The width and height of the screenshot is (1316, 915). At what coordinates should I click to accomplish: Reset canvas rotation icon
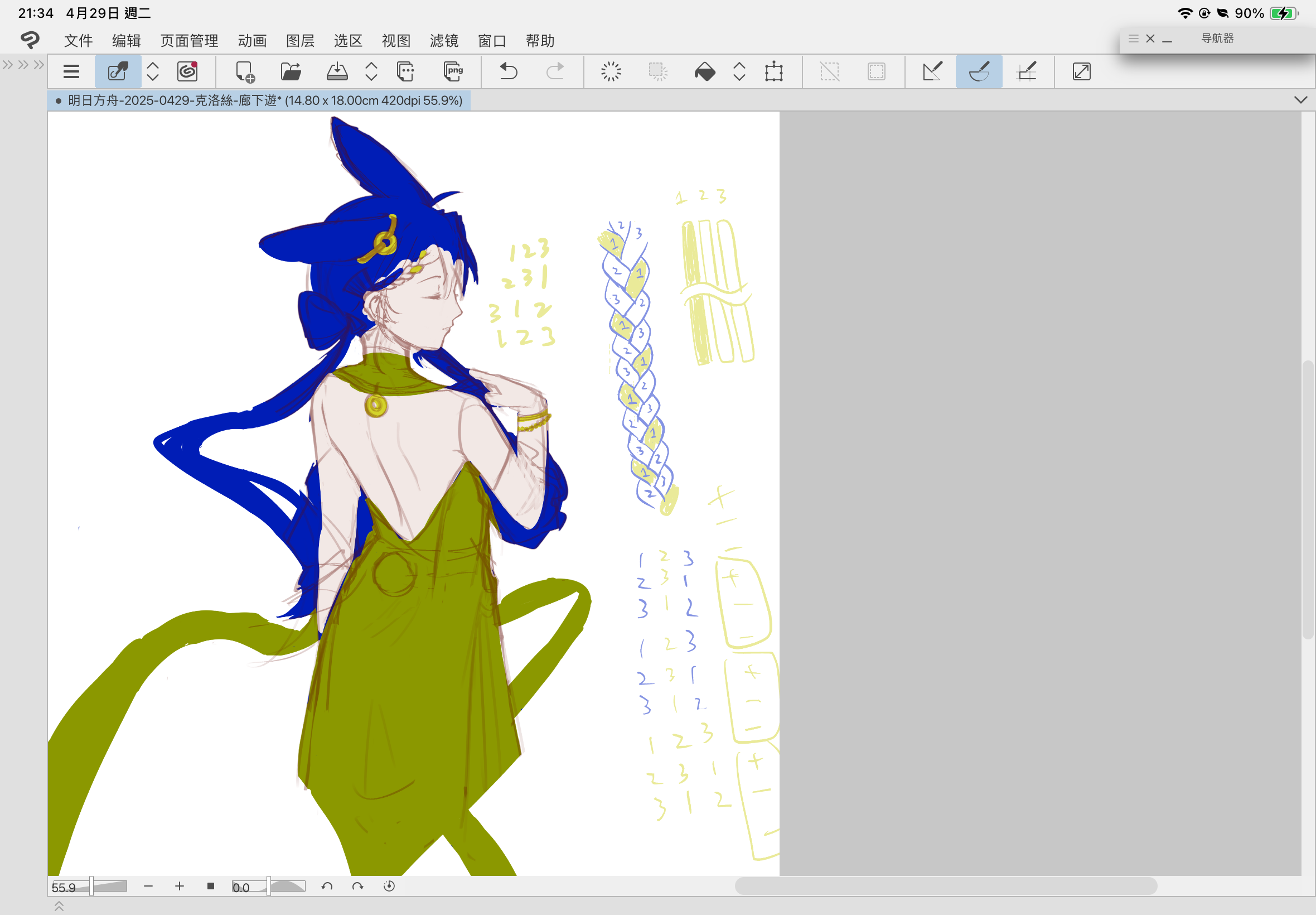tap(389, 887)
